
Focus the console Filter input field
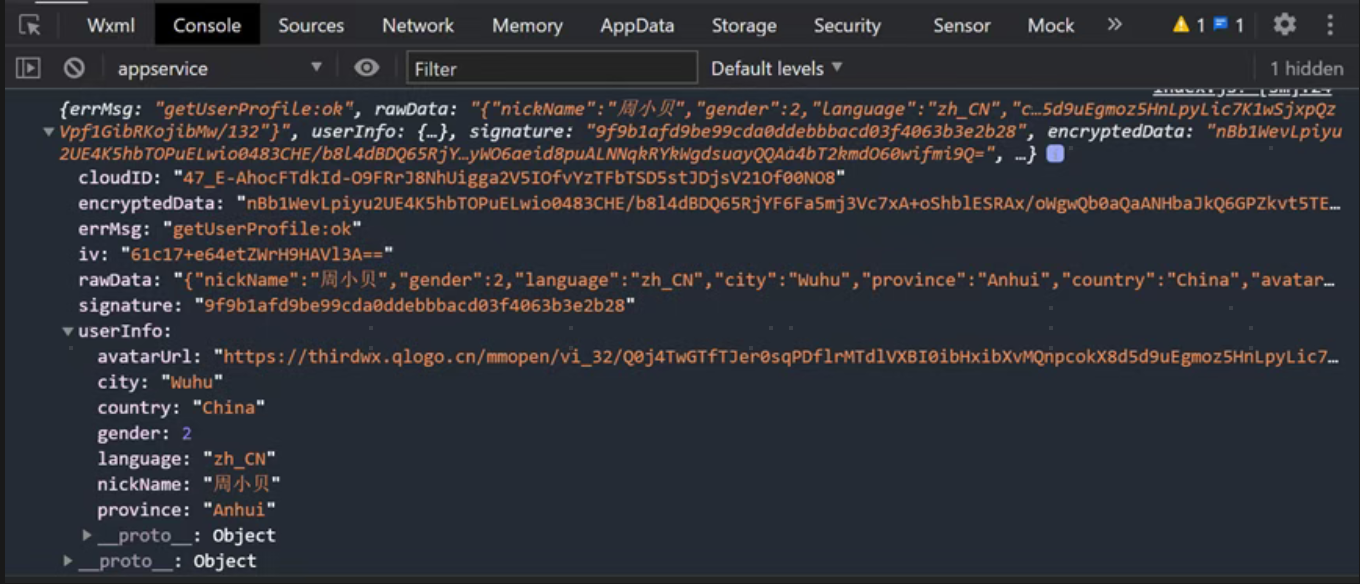tap(552, 68)
